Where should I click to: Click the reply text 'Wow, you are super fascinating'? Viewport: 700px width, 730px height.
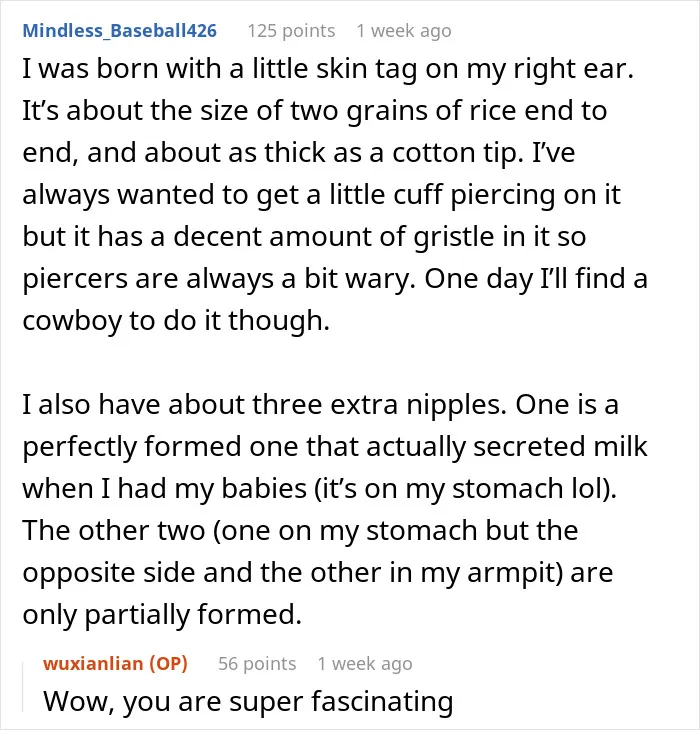(248, 701)
